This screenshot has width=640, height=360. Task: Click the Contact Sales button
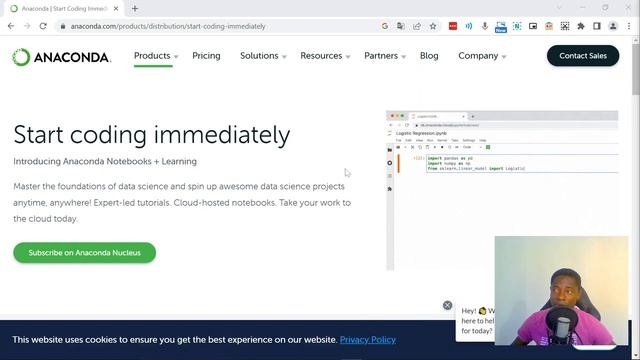coord(583,56)
